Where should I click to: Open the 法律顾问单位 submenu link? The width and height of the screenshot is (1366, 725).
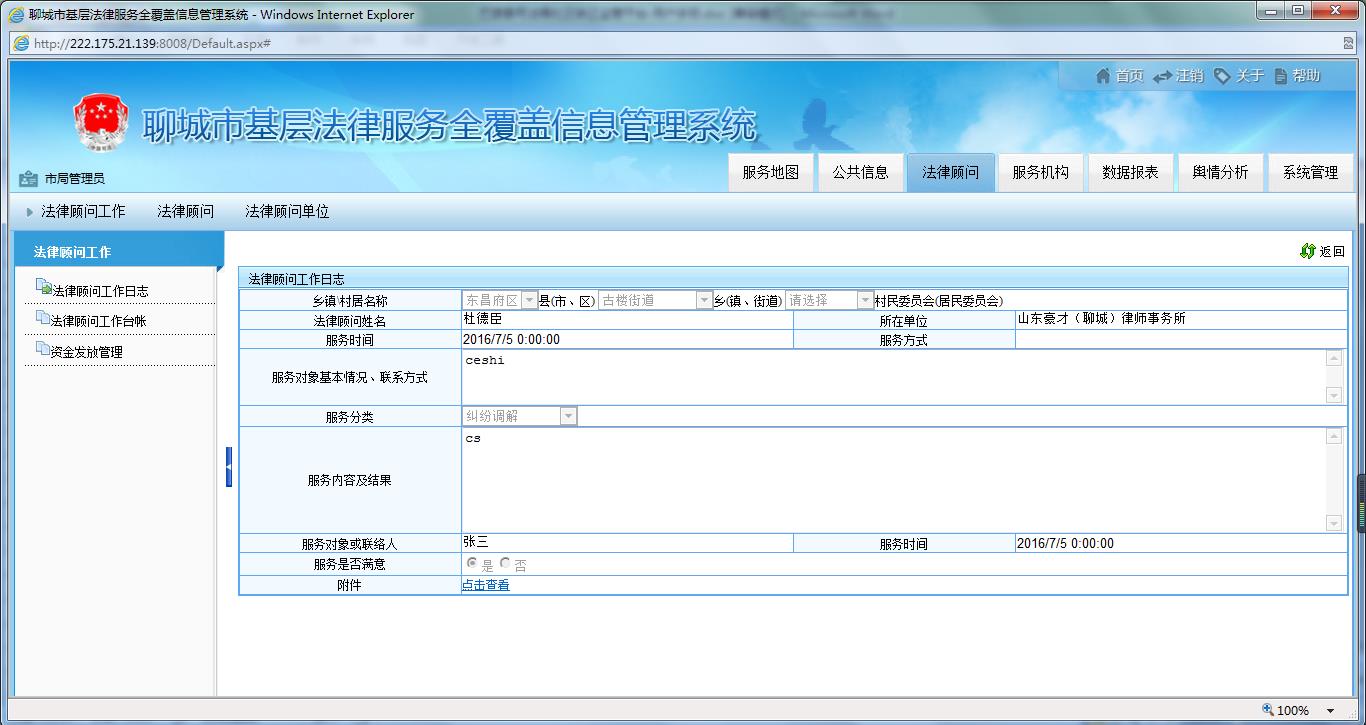(x=287, y=211)
